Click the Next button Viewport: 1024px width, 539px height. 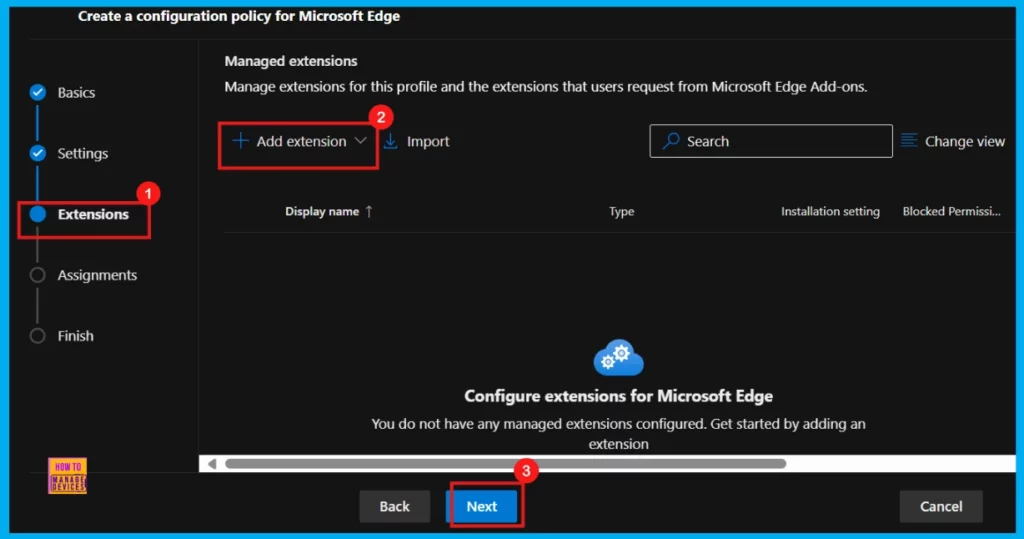(x=482, y=506)
